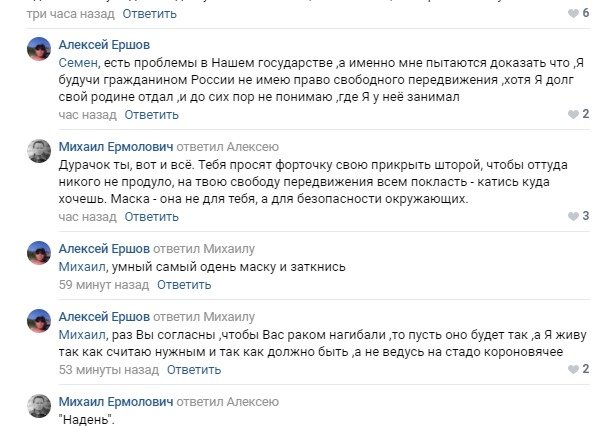The height and width of the screenshot is (426, 609).
Task: Click avatar next to "умный самый" comment
Action: click(x=39, y=255)
